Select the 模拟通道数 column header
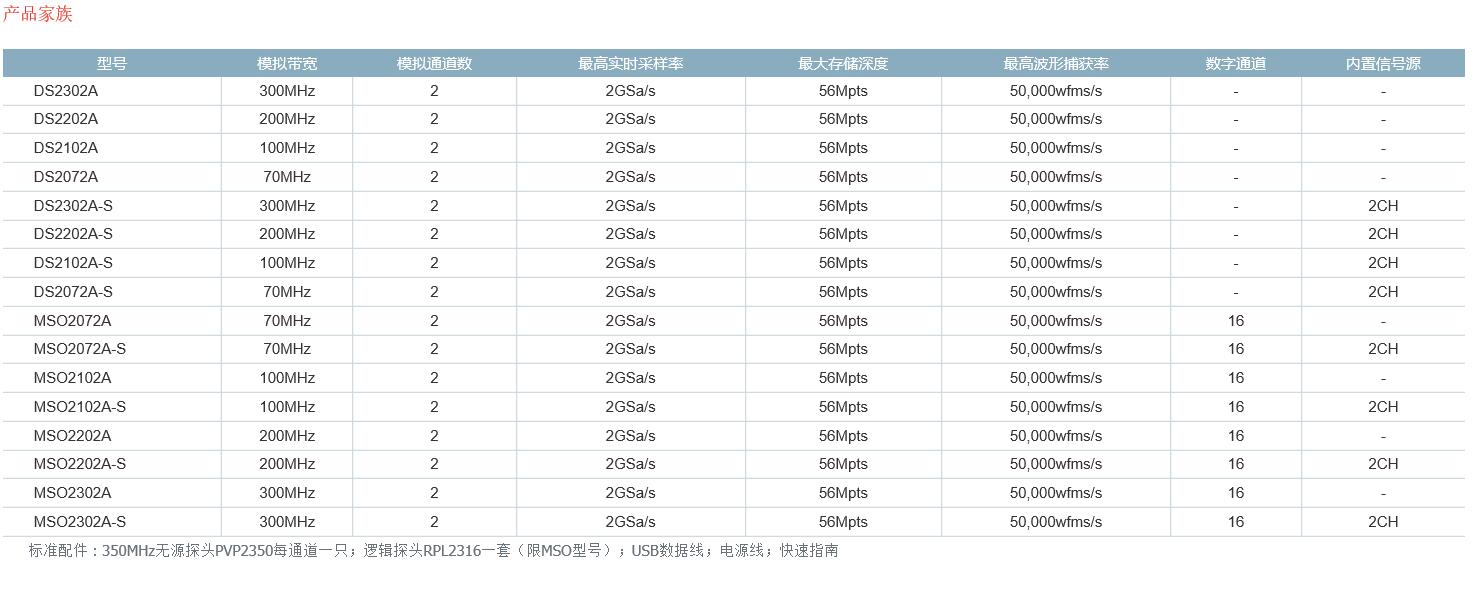This screenshot has height=596, width=1473. [434, 64]
